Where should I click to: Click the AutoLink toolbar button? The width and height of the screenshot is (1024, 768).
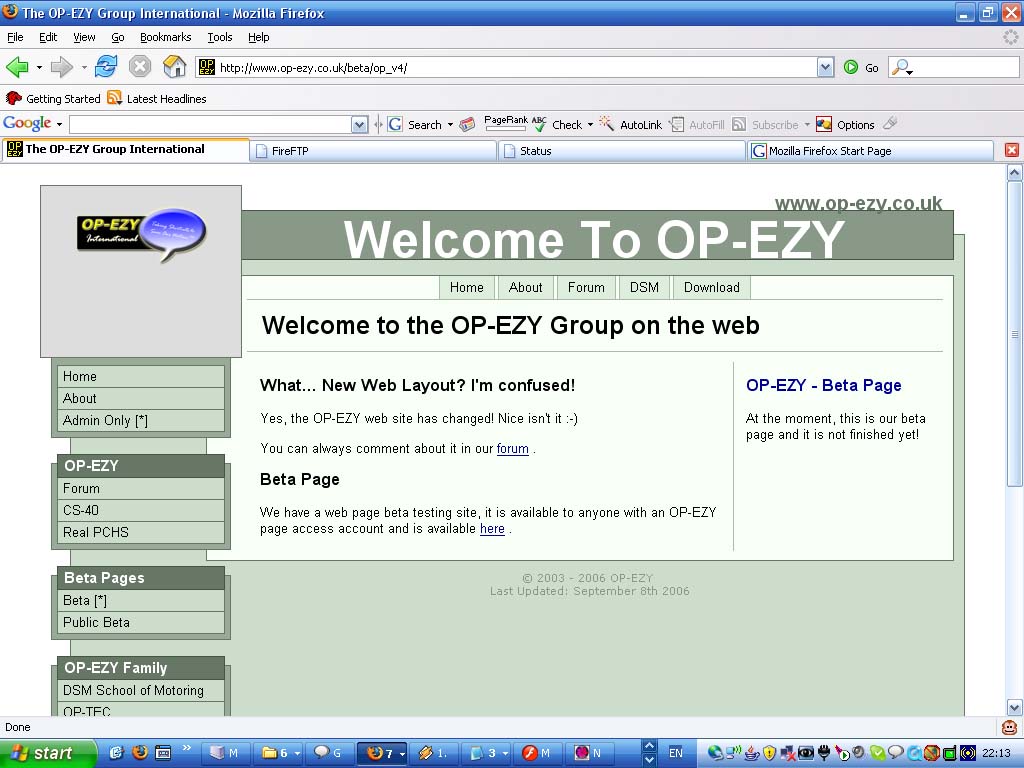(631, 124)
